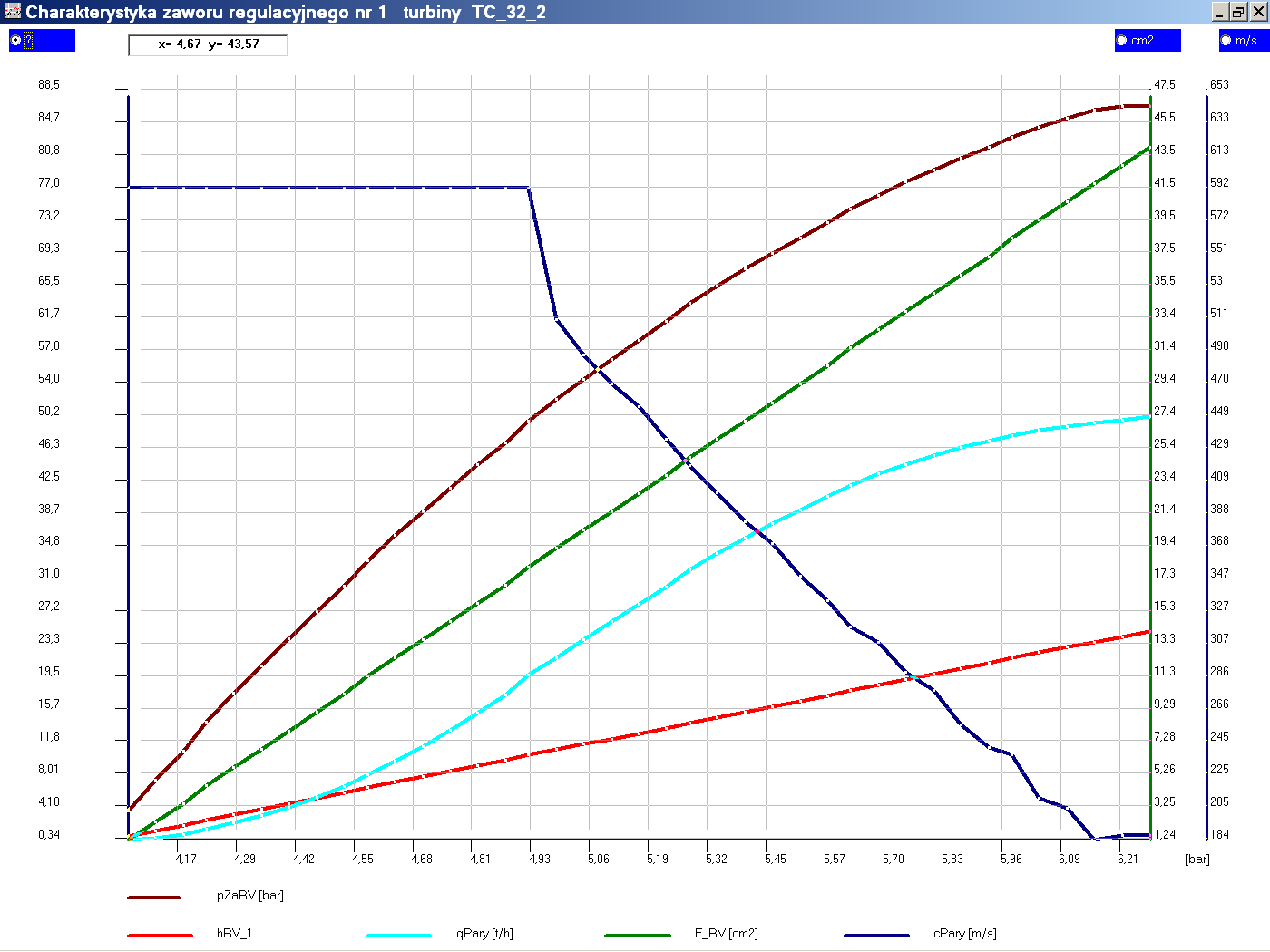Click the left axis value 88,5
1270x952 pixels.
pyautogui.click(x=49, y=85)
